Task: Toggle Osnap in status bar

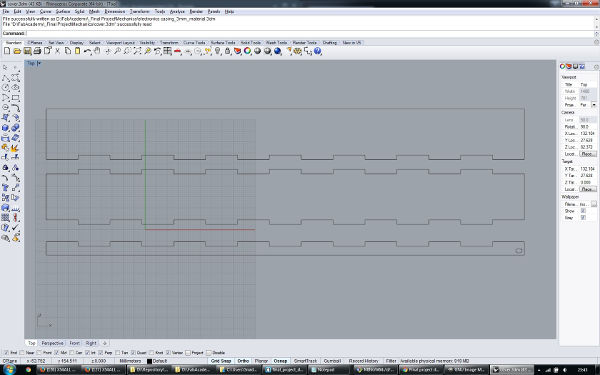Action: [280, 361]
